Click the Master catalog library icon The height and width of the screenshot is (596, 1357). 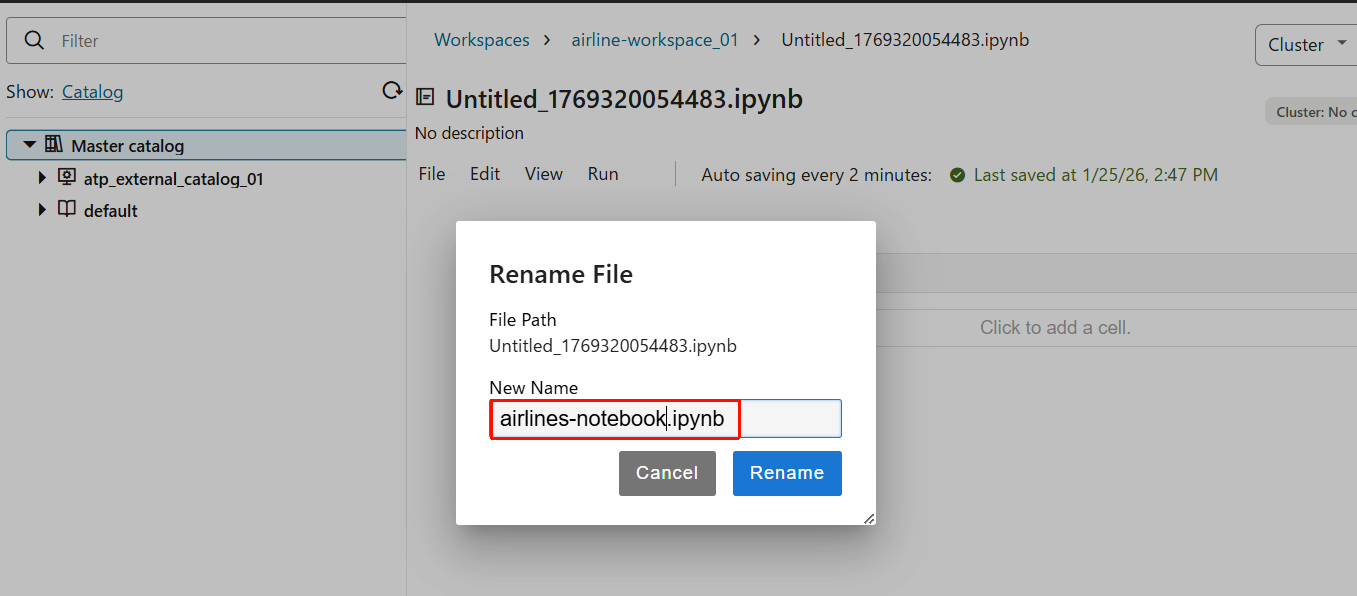54,145
